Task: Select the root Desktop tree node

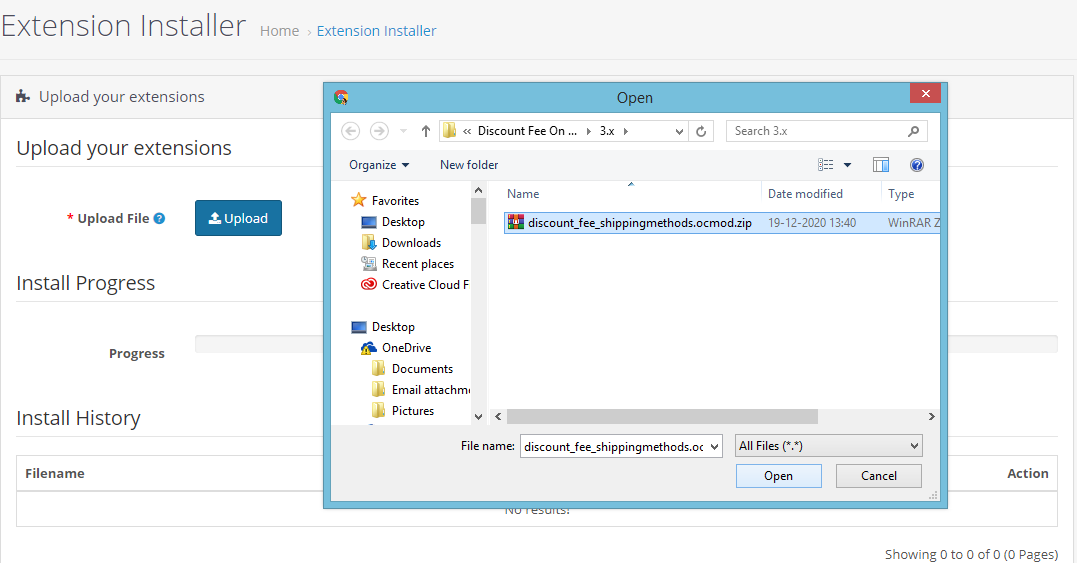Action: (393, 327)
